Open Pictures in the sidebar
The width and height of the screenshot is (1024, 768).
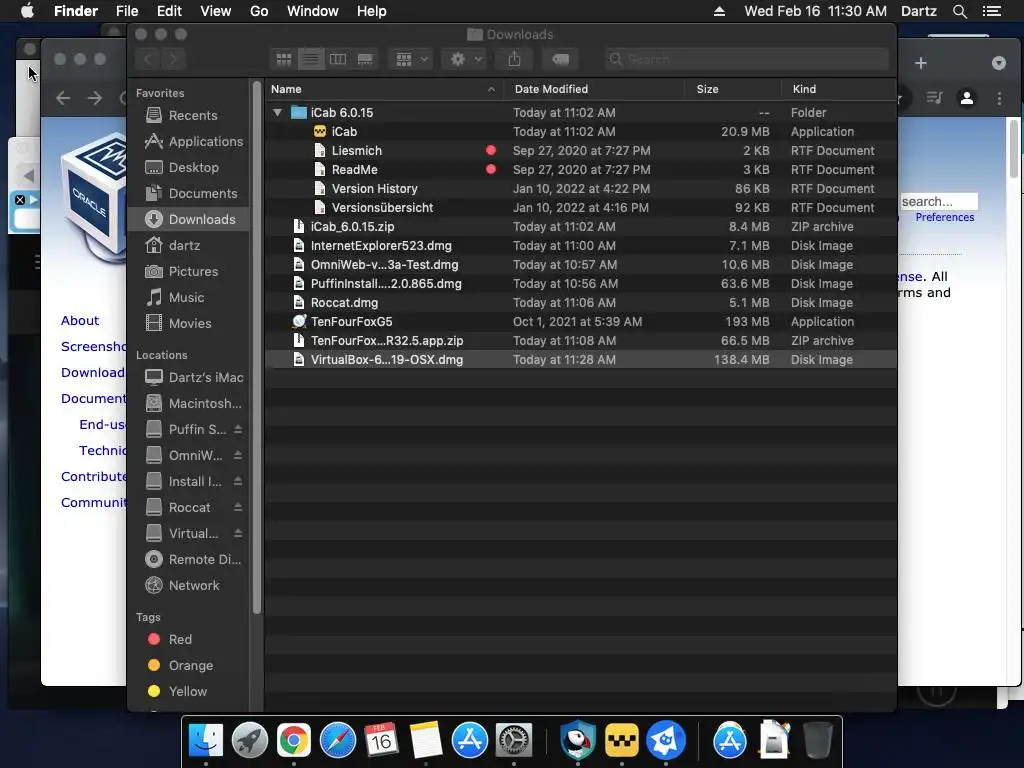(x=189, y=271)
